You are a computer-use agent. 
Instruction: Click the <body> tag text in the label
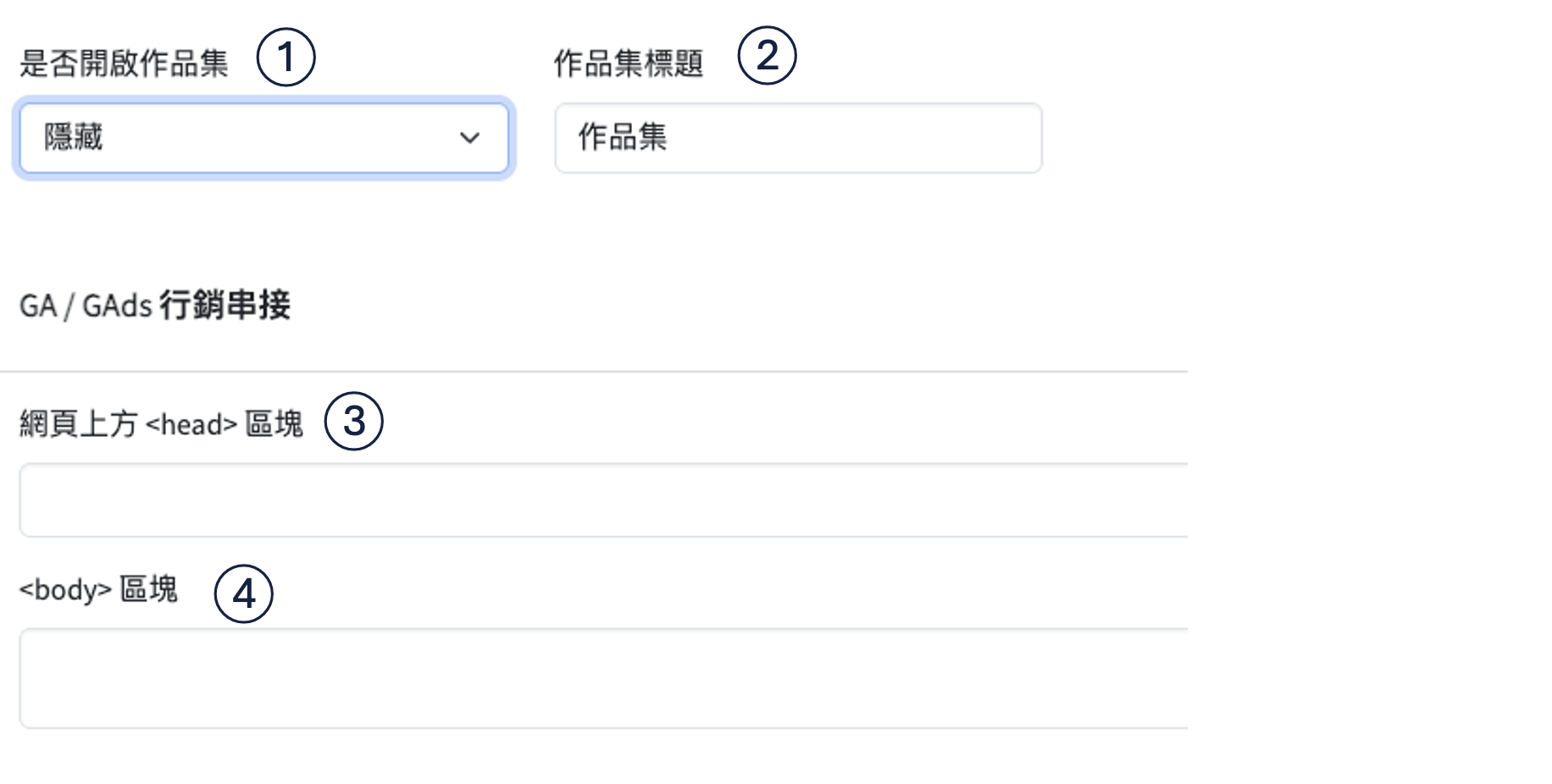click(65, 589)
